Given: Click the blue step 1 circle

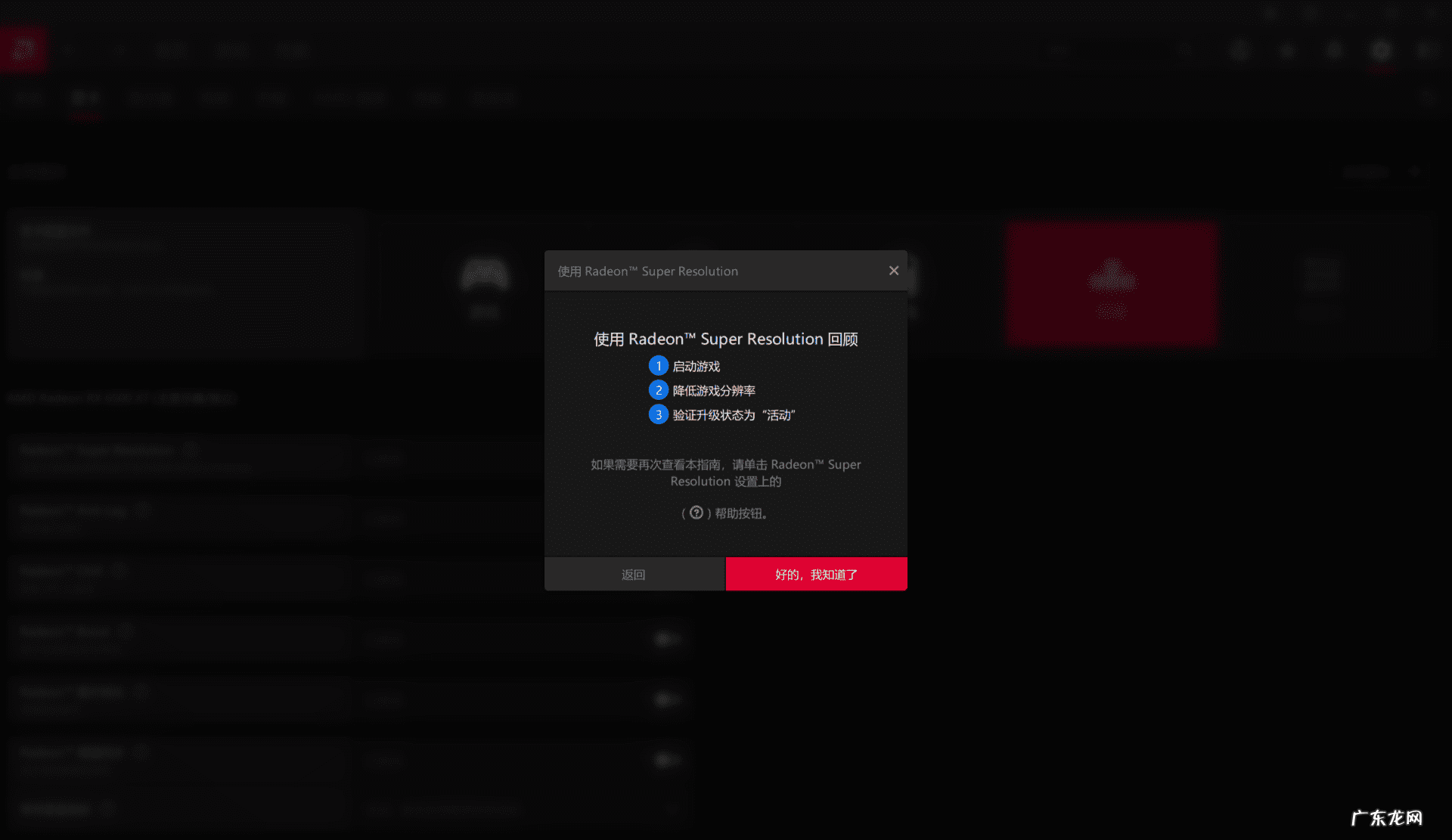Looking at the screenshot, I should coord(658,366).
